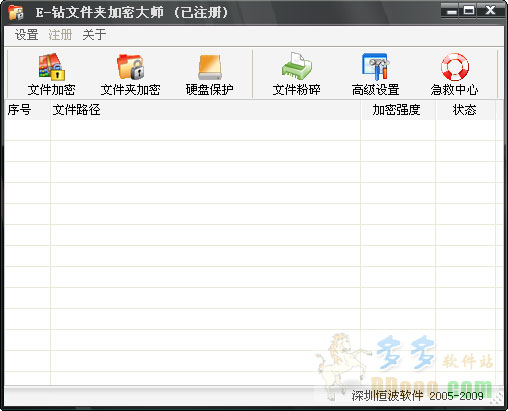This screenshot has width=508, height=411.
Task: Open the 文件加密 file encryption tool
Action: point(51,75)
